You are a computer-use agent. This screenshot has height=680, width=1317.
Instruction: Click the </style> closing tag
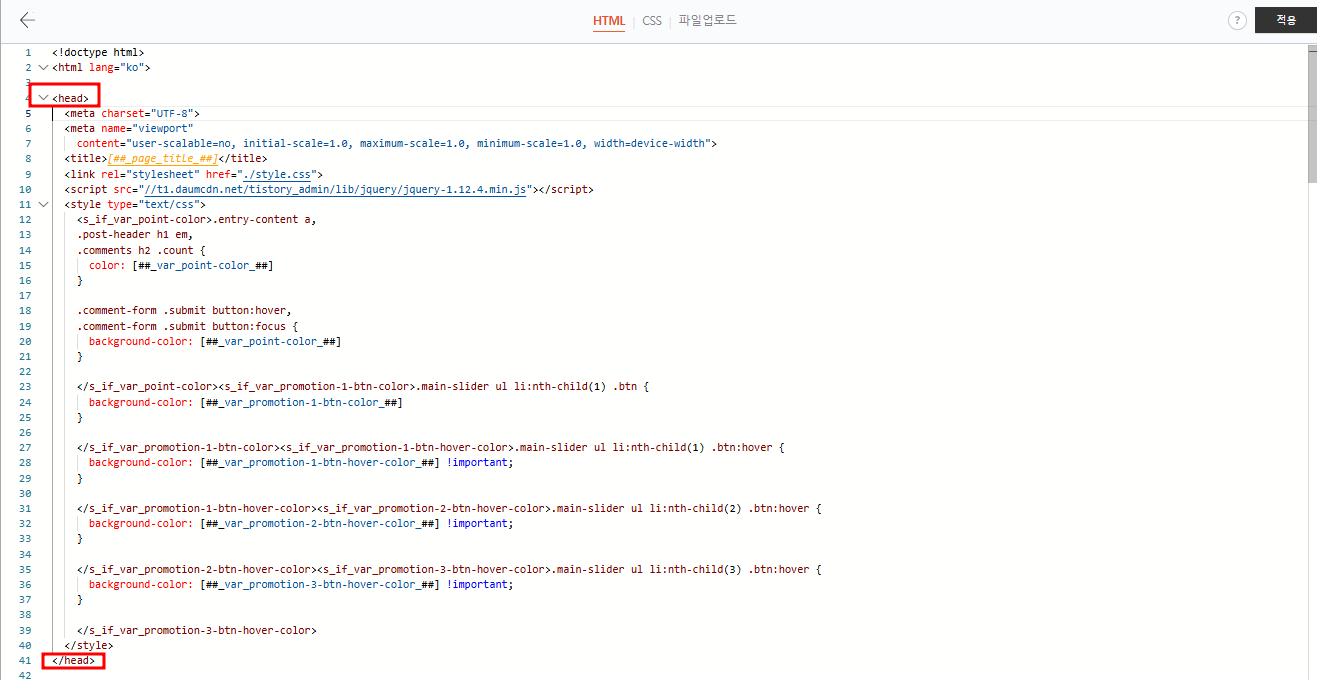point(89,646)
